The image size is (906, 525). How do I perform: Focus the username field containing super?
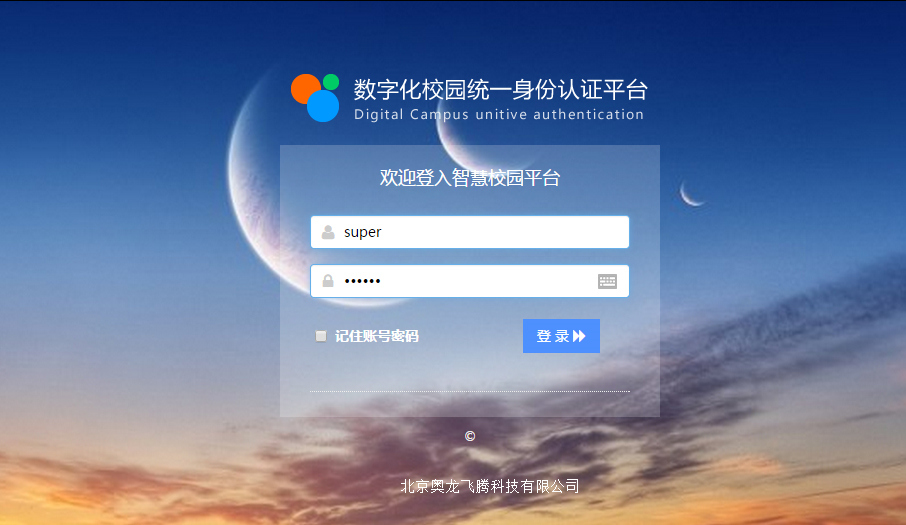[470, 232]
